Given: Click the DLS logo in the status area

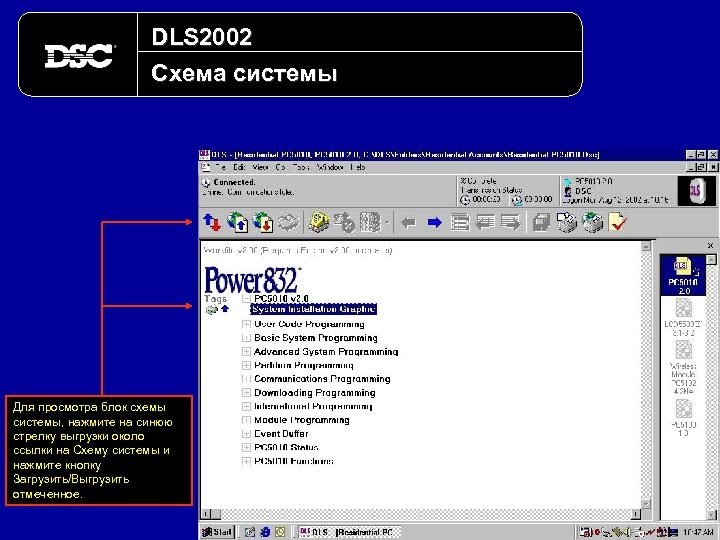Looking at the screenshot, I should [696, 190].
